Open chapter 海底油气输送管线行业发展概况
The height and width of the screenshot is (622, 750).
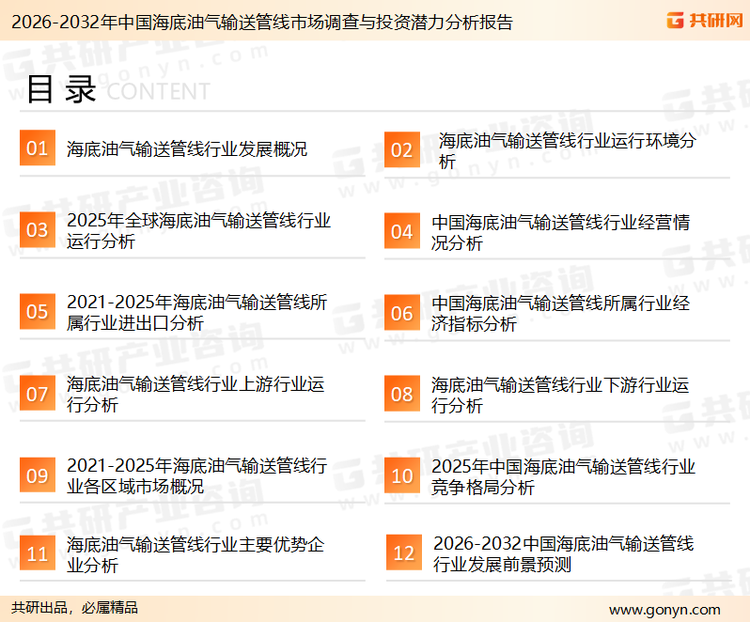click(x=187, y=150)
